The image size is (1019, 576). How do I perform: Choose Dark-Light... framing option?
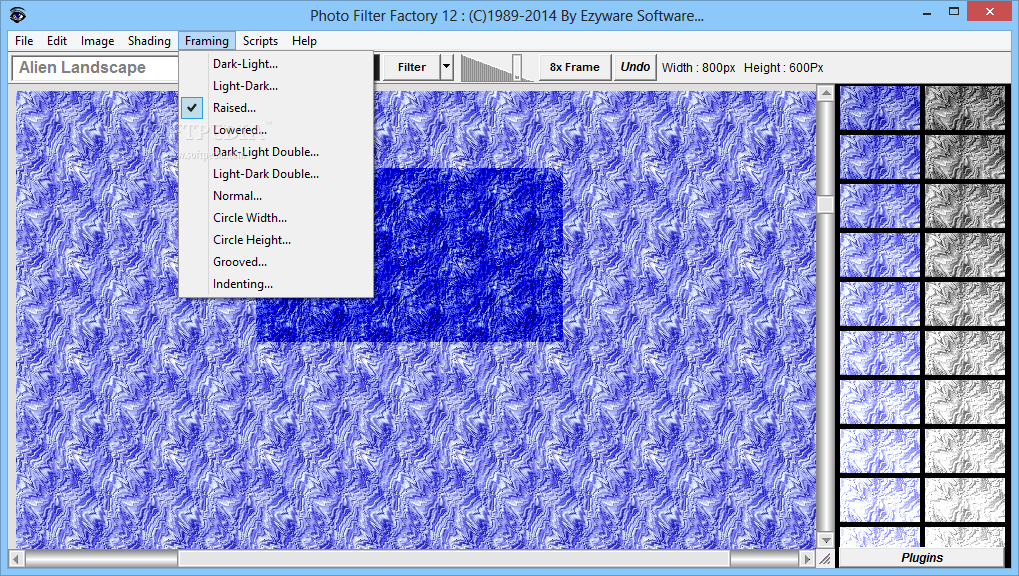point(276,64)
